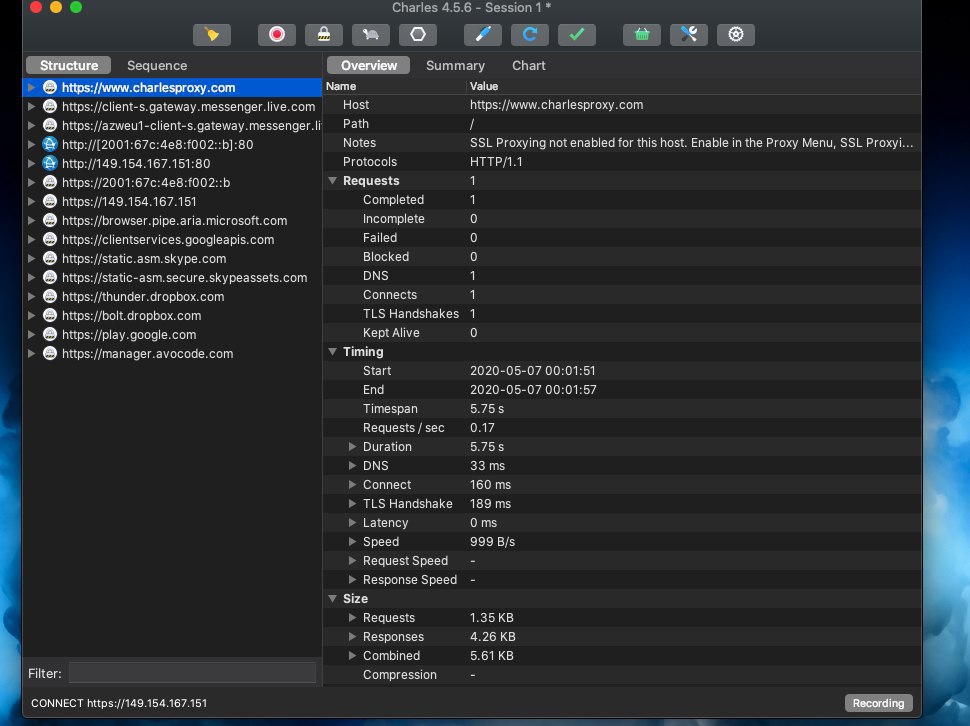The width and height of the screenshot is (970, 726).
Task: Select https://play.google.com host entry
Action: (129, 335)
